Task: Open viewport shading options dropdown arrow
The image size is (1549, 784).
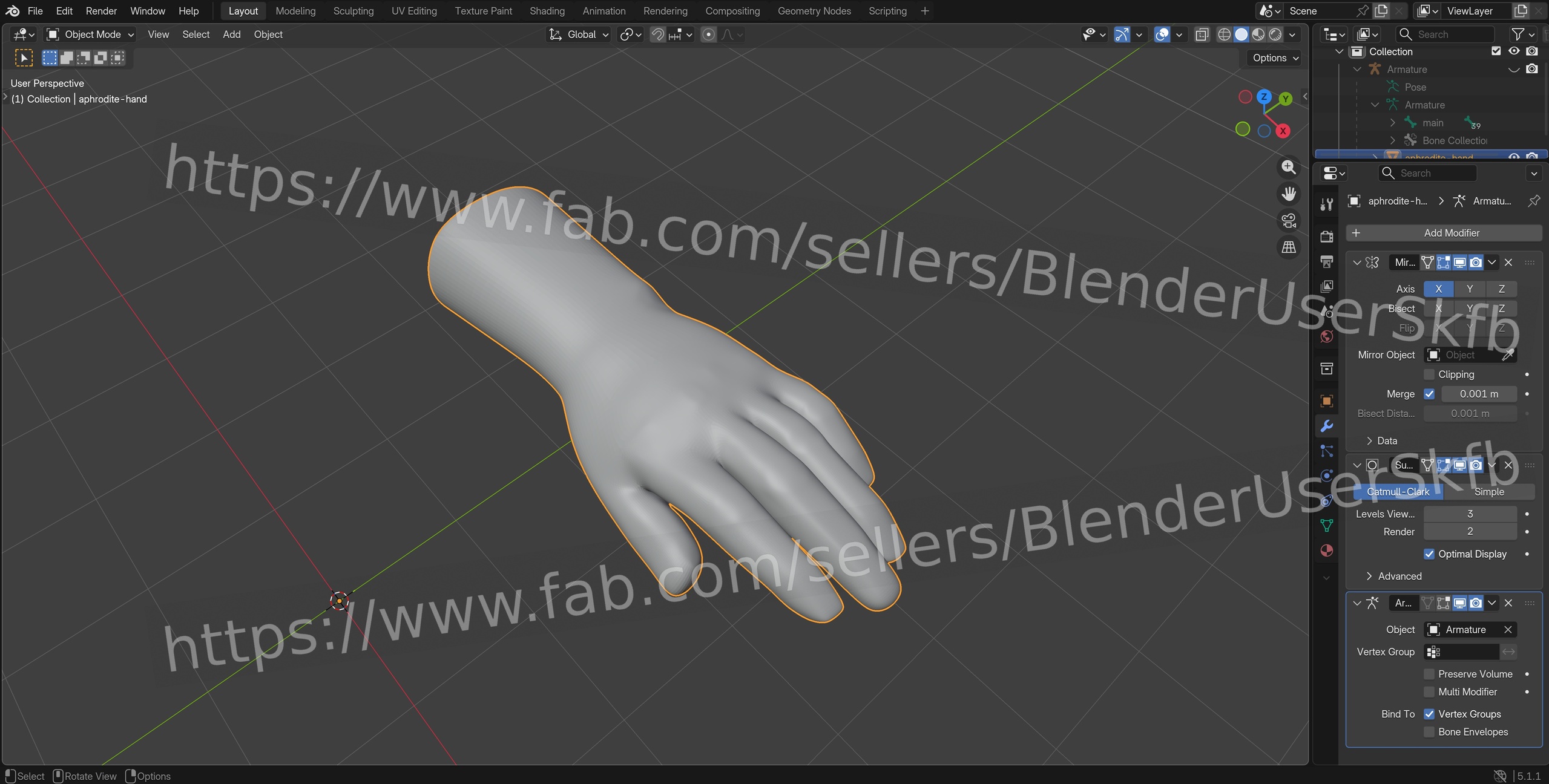Action: [x=1292, y=34]
